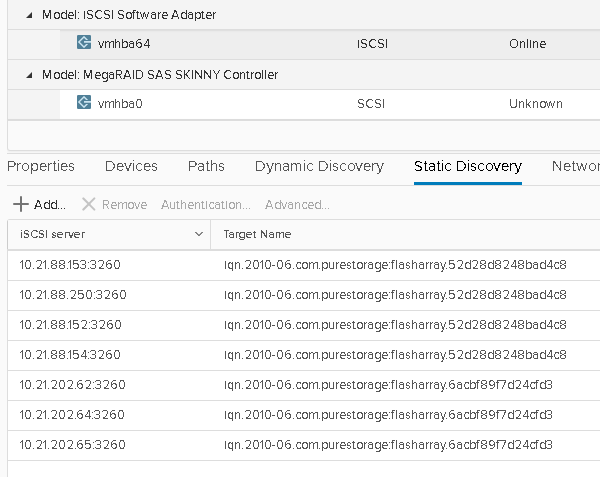Open the partially visible Network tab

[576, 166]
